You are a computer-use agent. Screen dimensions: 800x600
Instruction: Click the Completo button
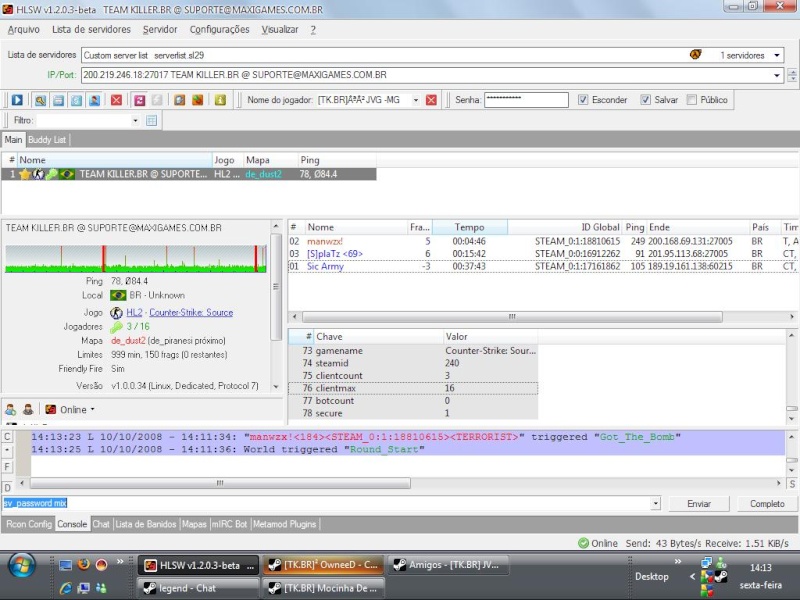767,504
